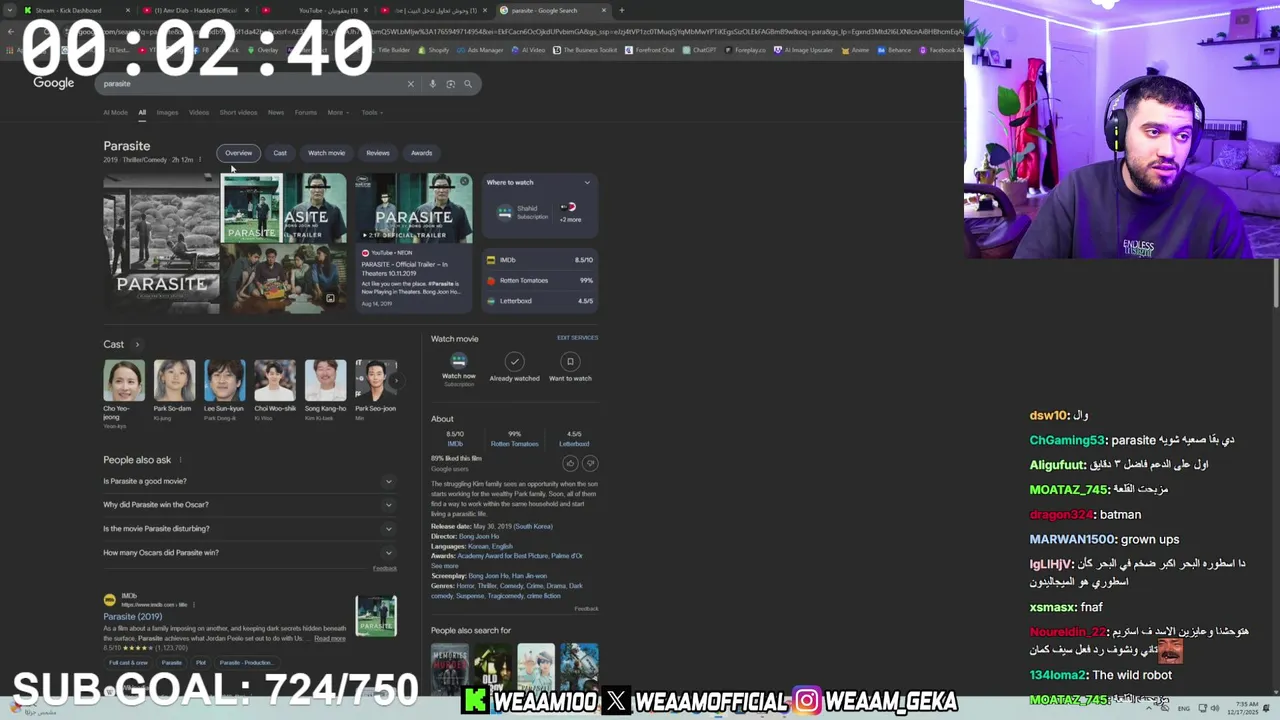
Task: Select the Overview chip
Action: 238,153
